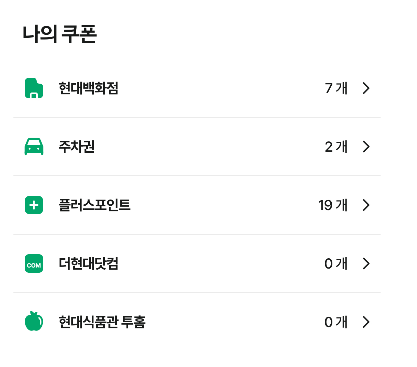
Task: Click the 현대백화점 building icon
Action: pyautogui.click(x=34, y=88)
